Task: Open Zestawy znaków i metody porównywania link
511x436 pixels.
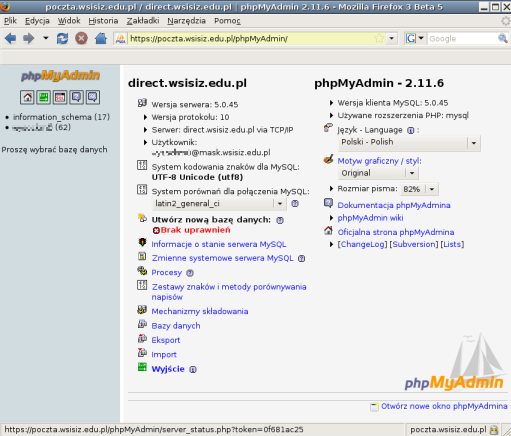Action: [x=229, y=292]
